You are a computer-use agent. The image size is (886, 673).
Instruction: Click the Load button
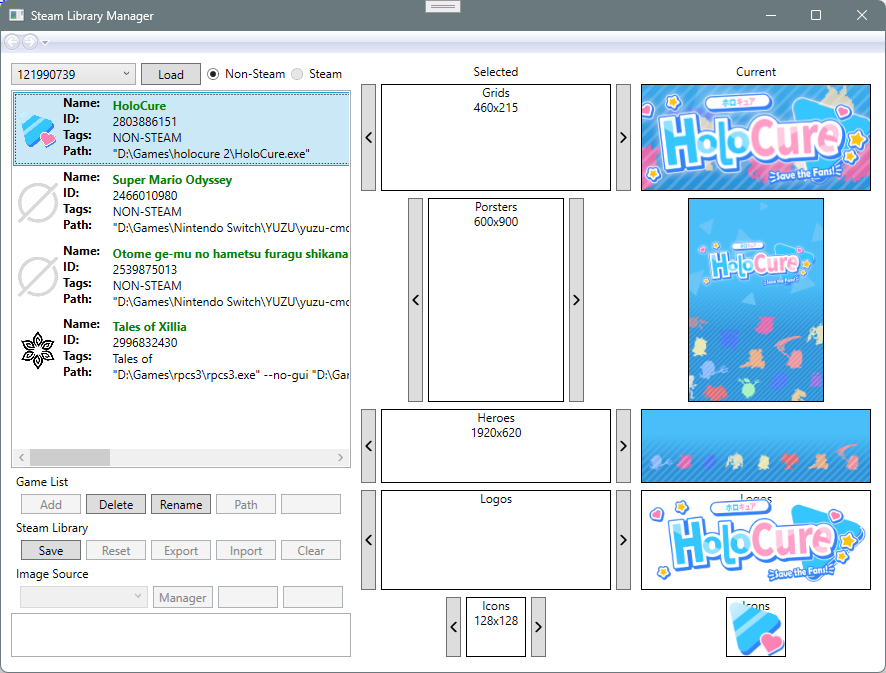tap(171, 74)
